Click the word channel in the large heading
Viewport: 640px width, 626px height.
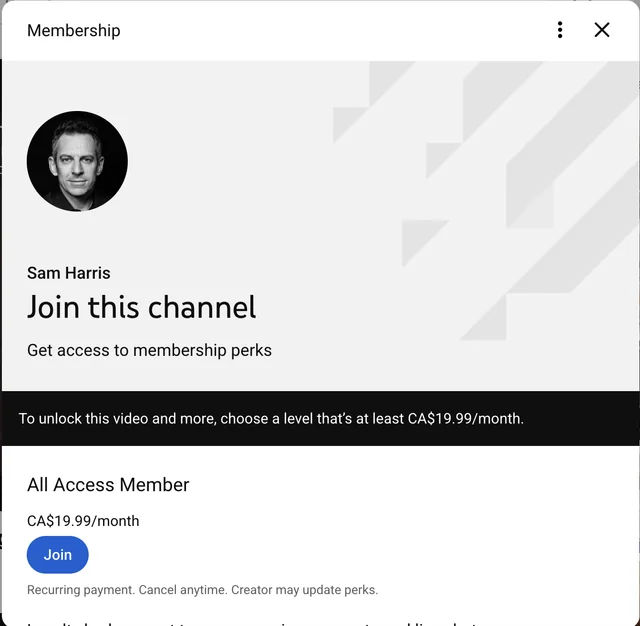202,307
